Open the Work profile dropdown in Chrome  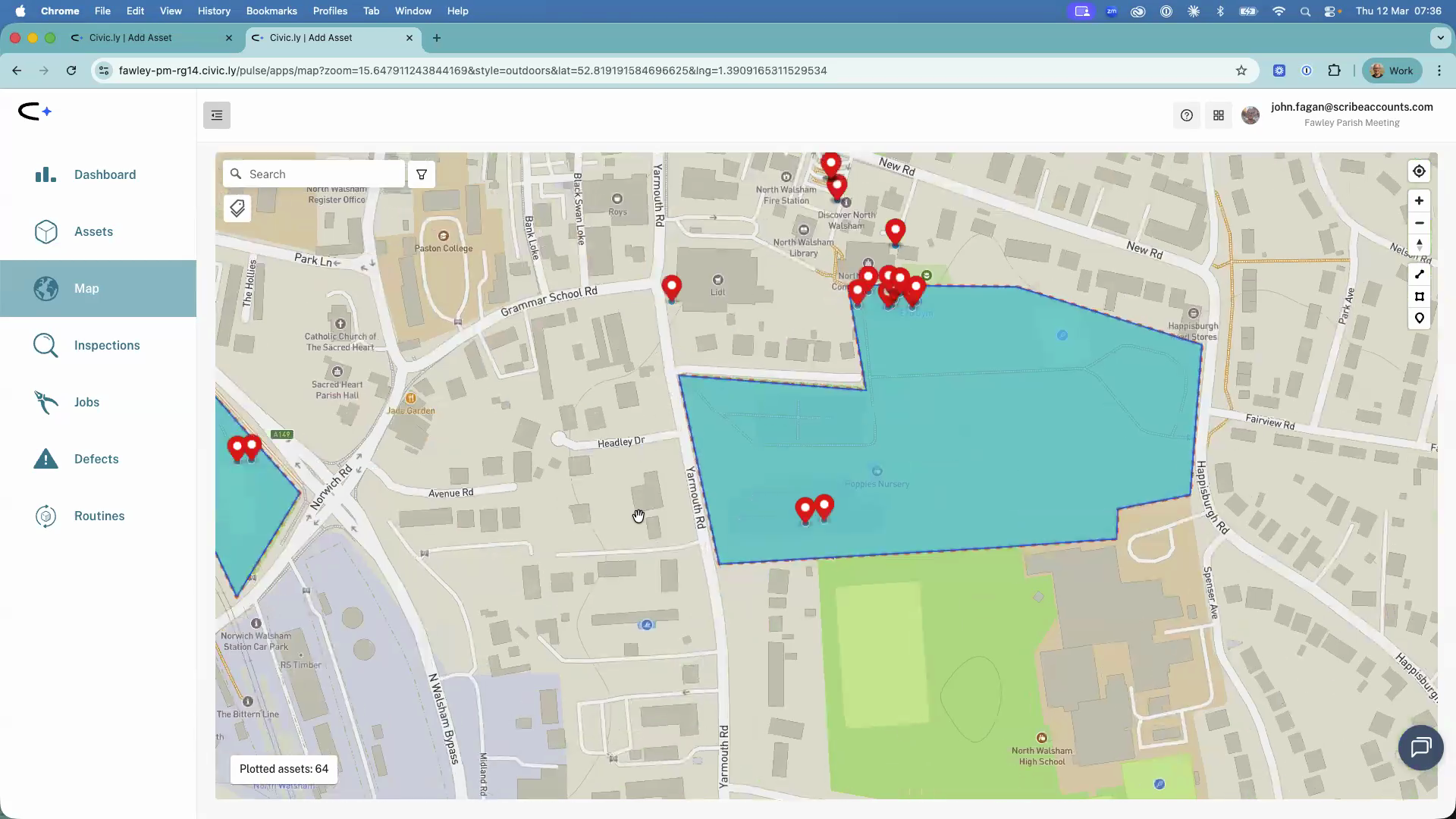[x=1392, y=70]
